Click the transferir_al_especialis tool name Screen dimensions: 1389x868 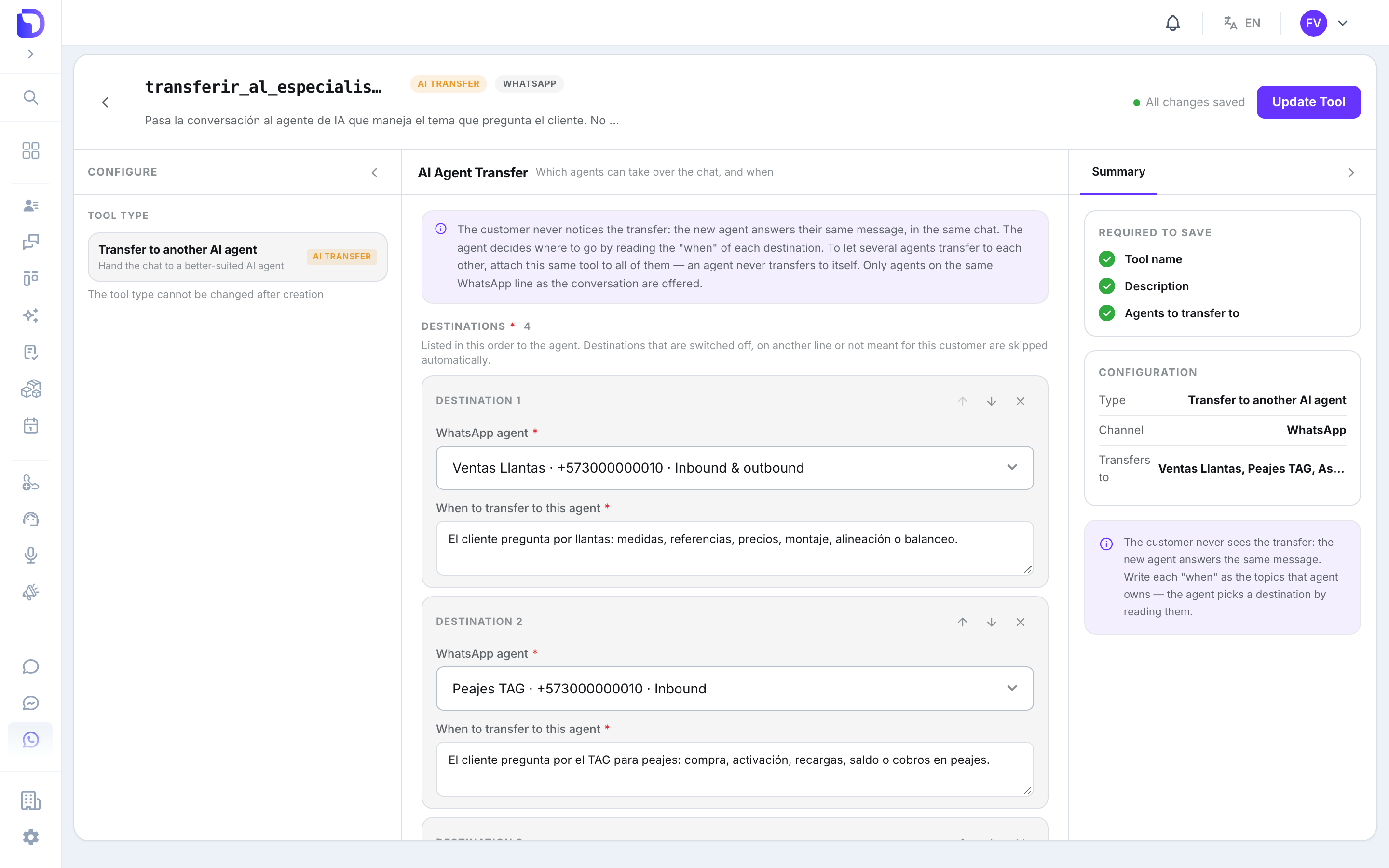263,87
